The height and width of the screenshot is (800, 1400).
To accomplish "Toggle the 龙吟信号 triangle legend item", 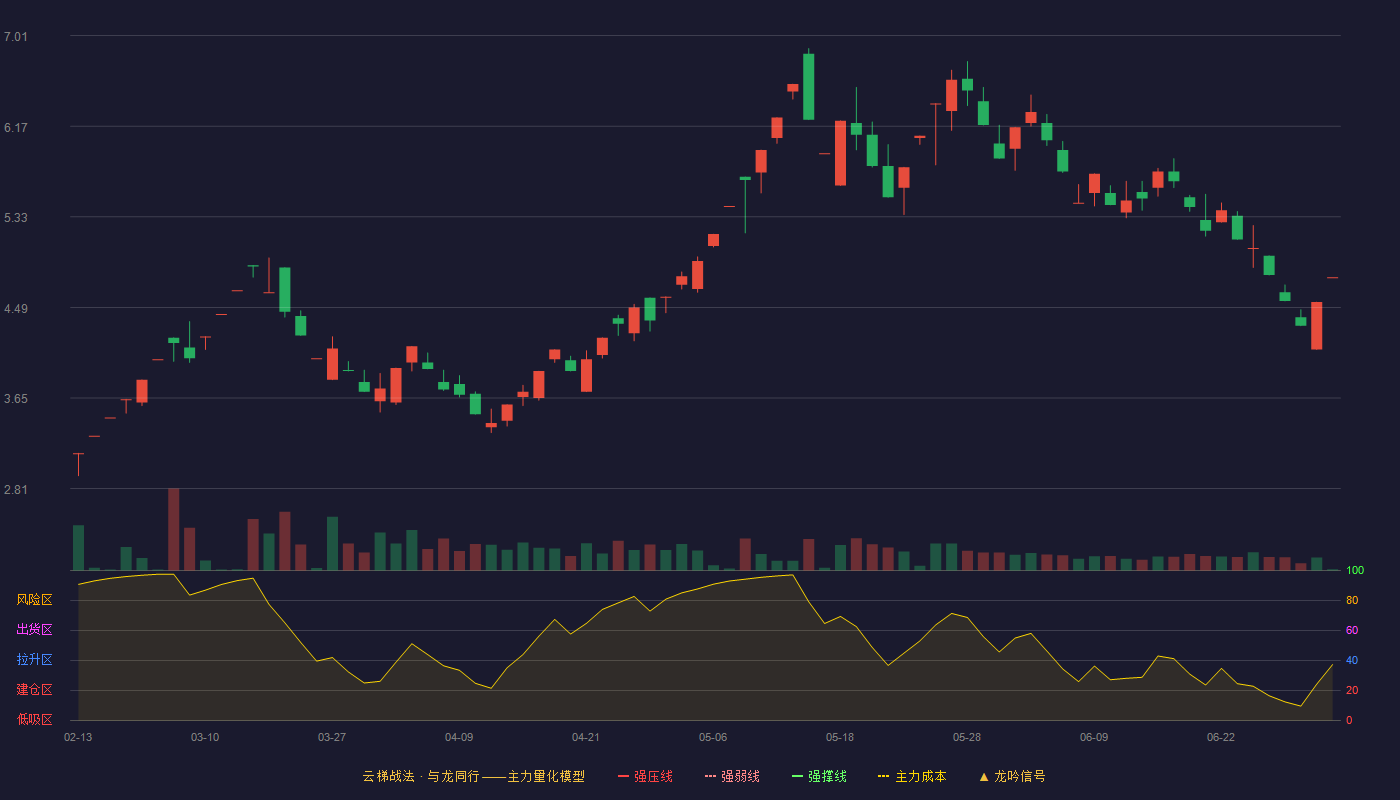I will (1012, 776).
